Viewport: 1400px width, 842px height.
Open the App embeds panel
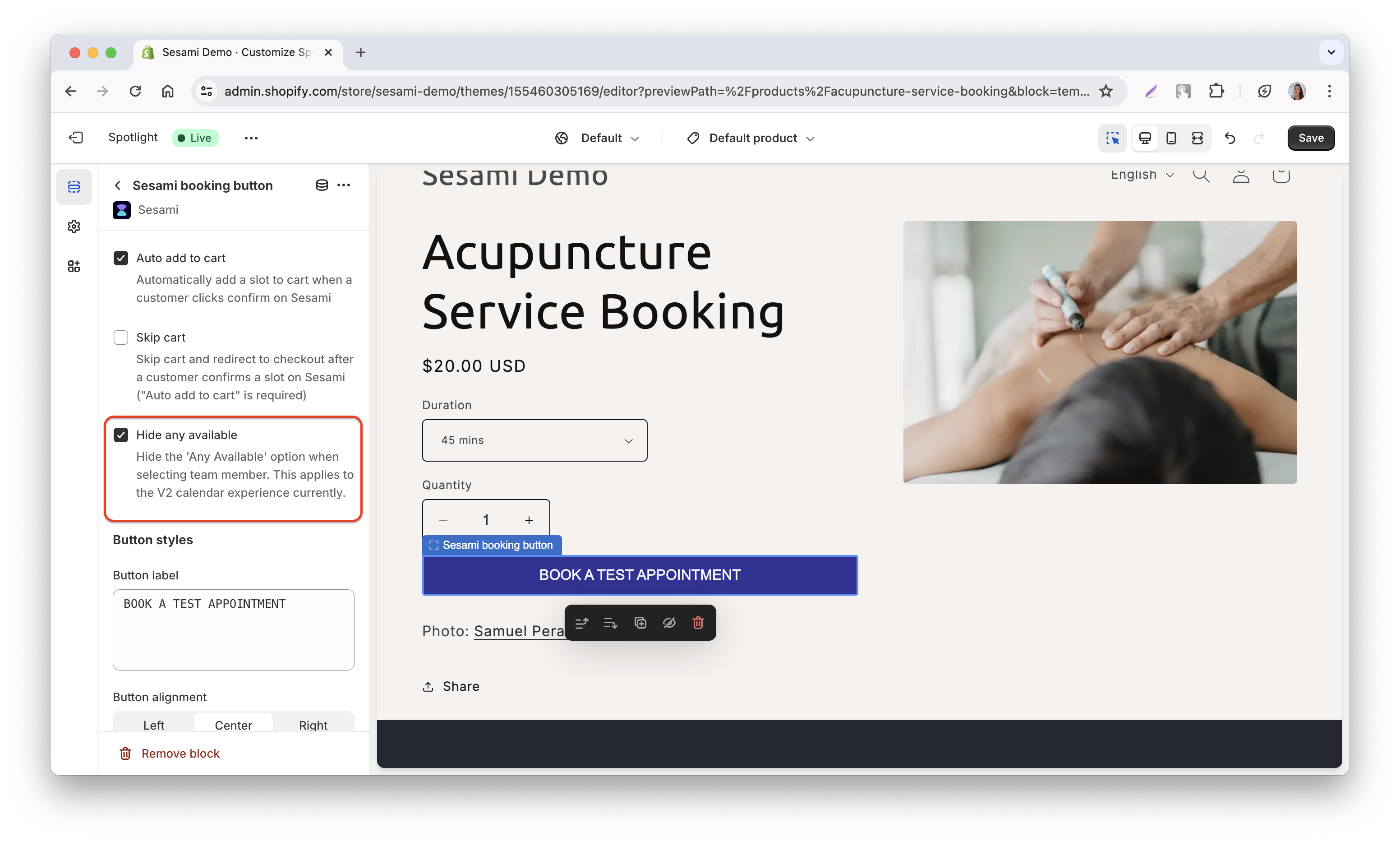point(74,266)
